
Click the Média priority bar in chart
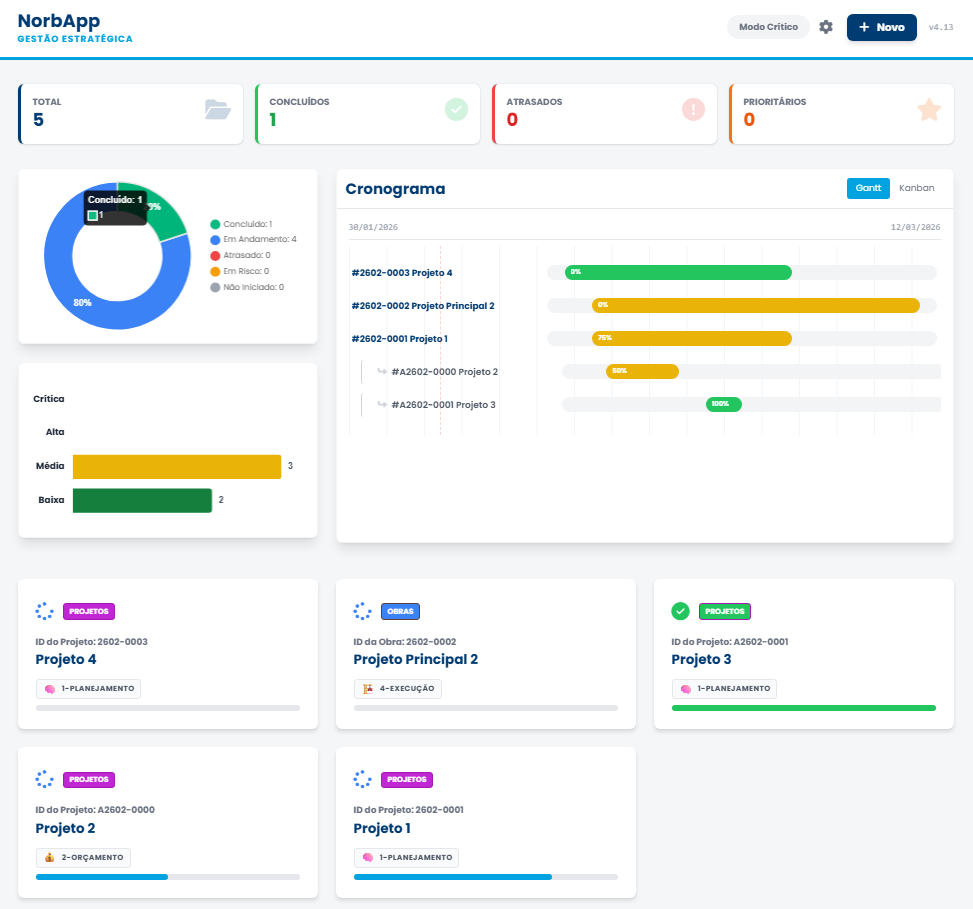click(x=176, y=467)
